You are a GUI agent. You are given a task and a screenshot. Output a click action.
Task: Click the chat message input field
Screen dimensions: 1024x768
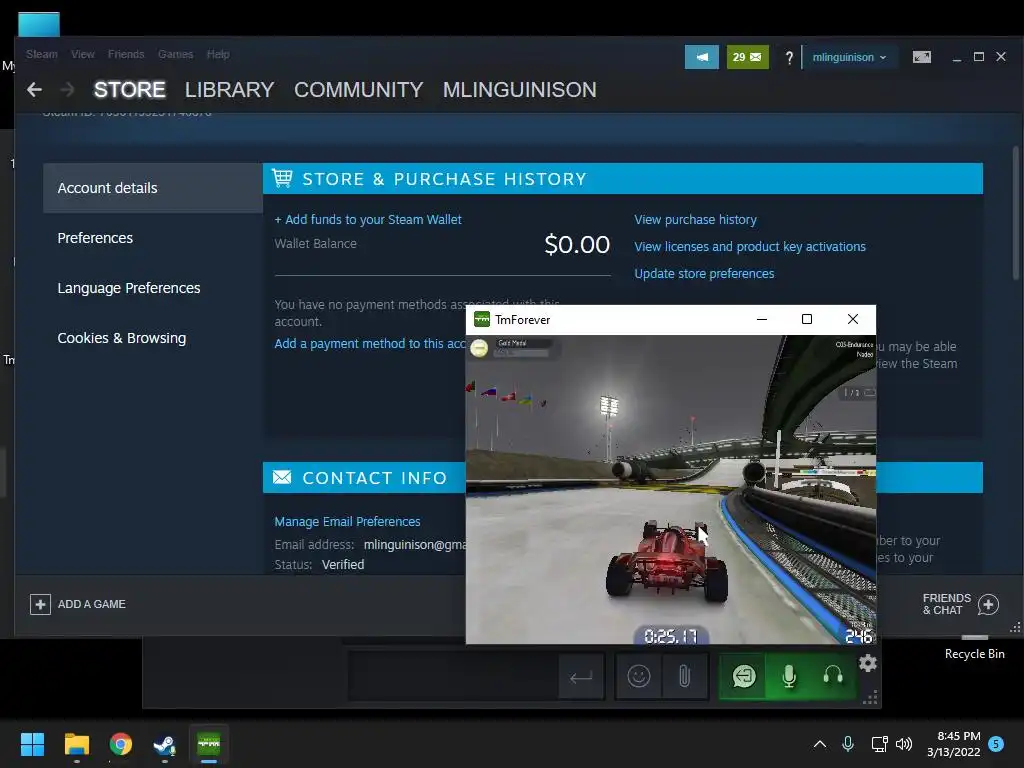454,676
